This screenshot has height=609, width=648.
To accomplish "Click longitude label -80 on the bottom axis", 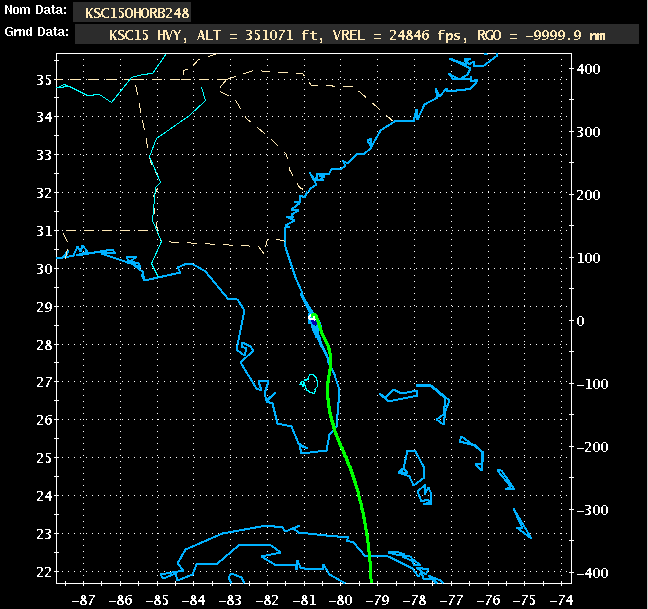I will pos(341,600).
